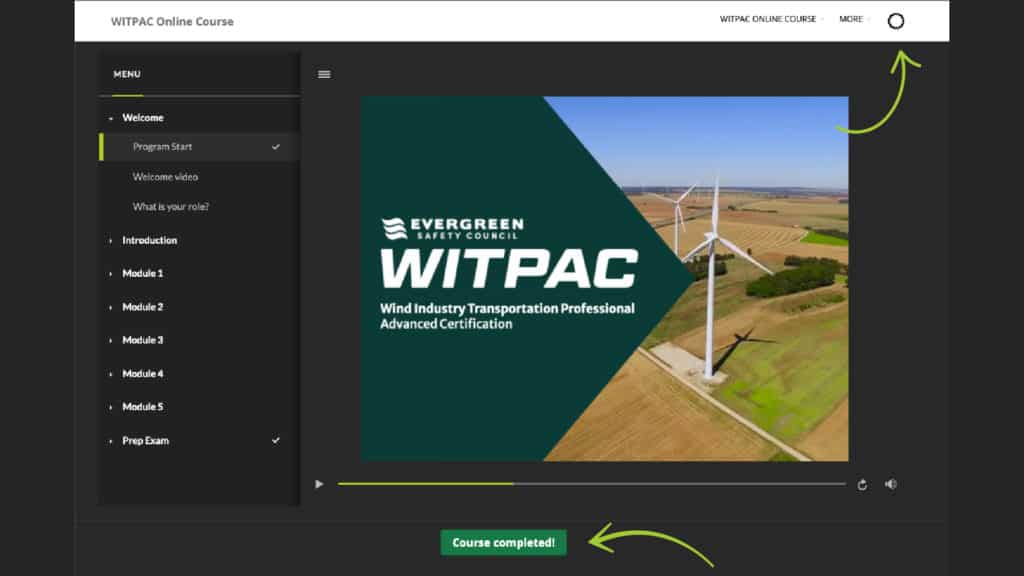The height and width of the screenshot is (576, 1024).
Task: Expand Module 2 in the menu
Action: coord(110,307)
